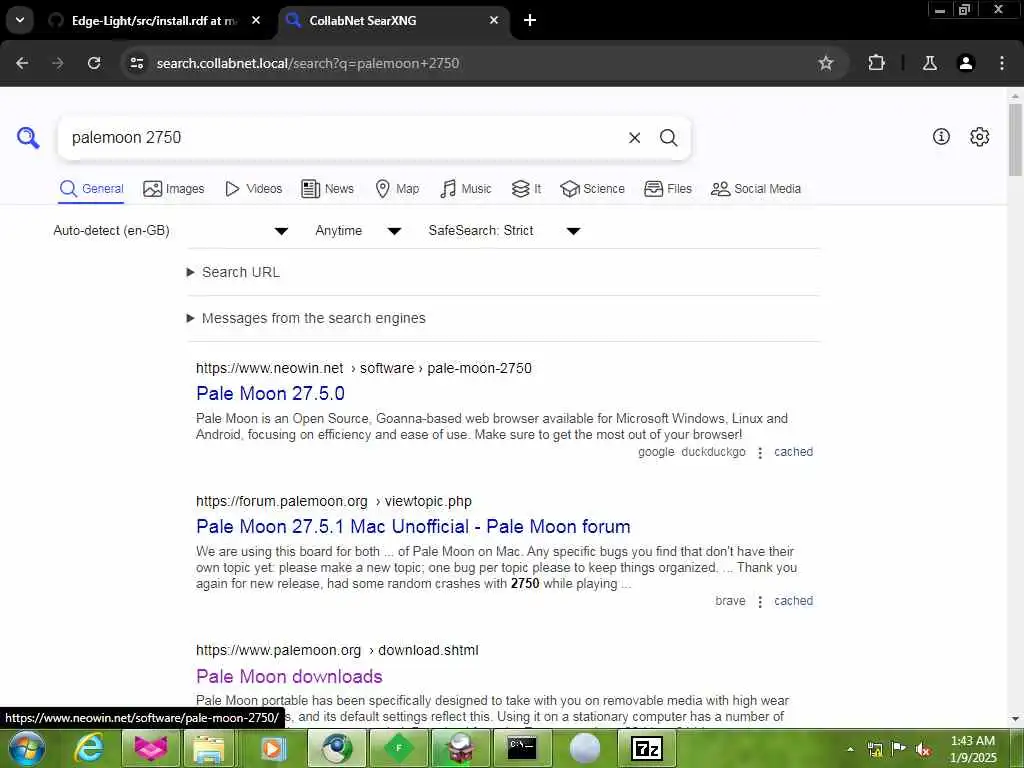Open the browser three-dot menu

(x=1002, y=63)
